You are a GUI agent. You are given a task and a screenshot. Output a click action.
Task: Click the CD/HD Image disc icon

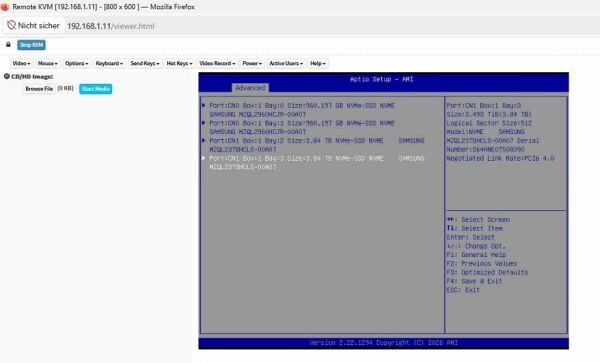point(7,77)
